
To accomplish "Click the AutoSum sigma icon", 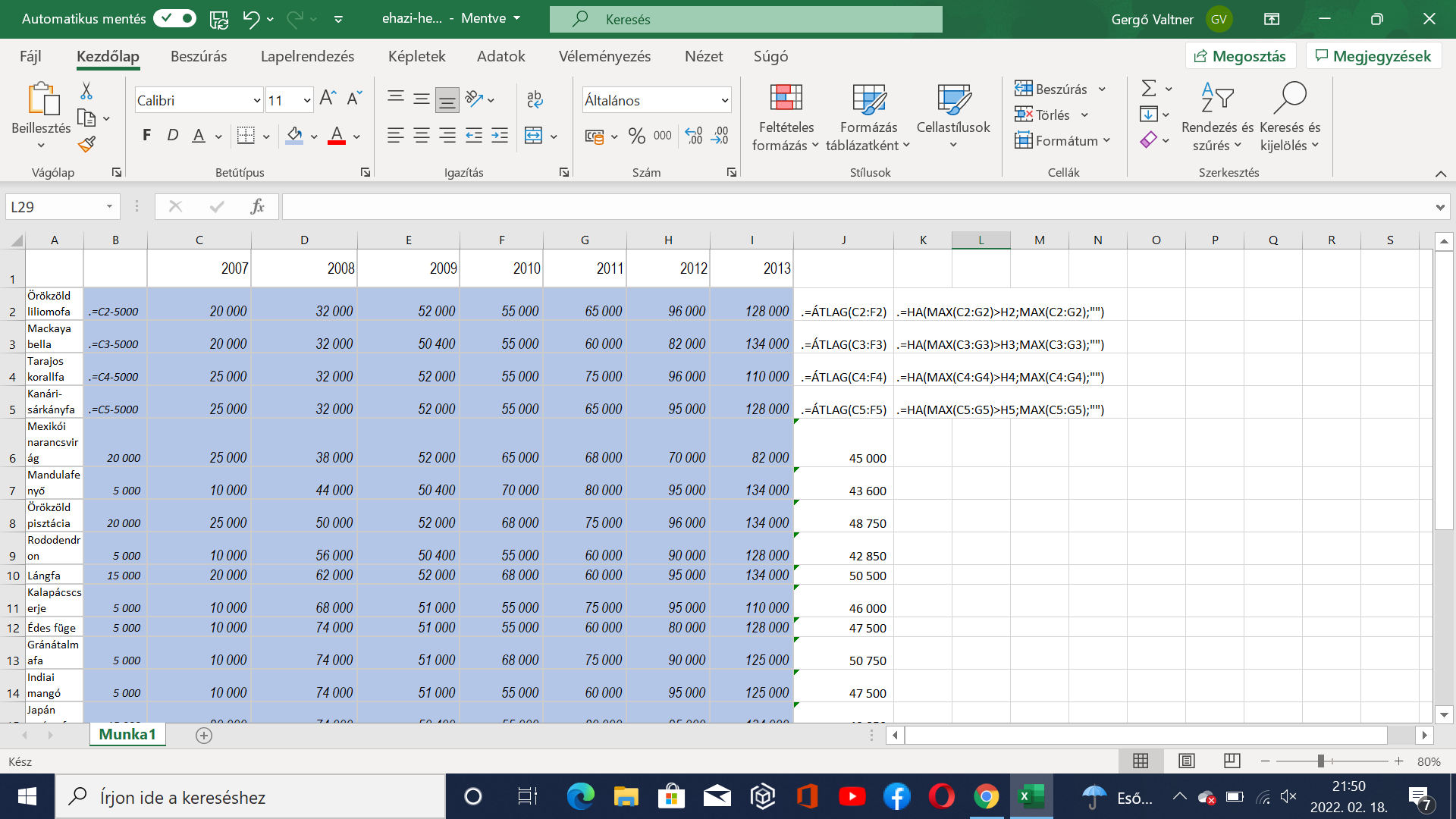I will click(1149, 89).
